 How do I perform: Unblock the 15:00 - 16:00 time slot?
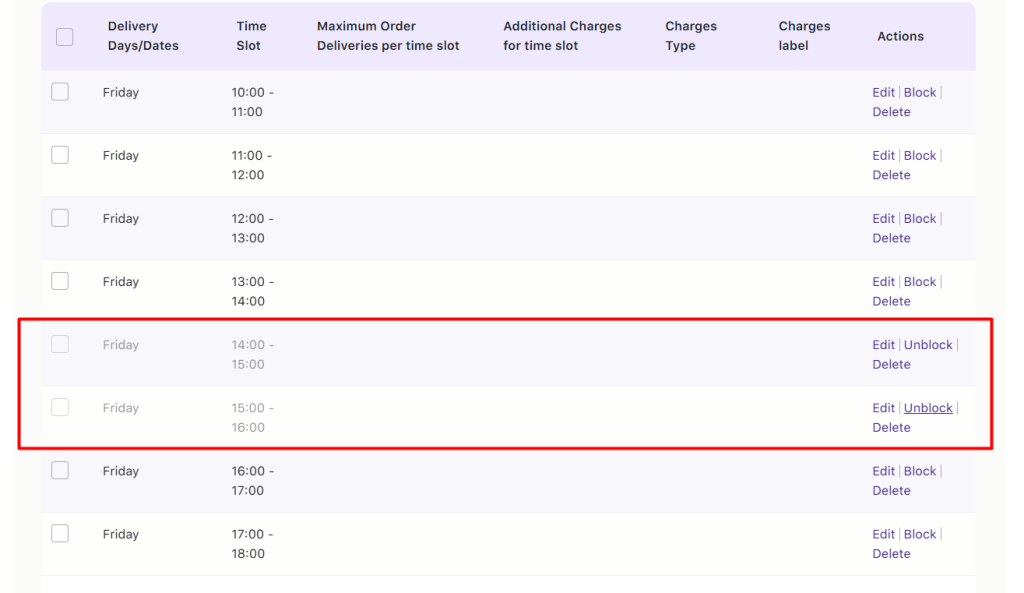tap(928, 407)
